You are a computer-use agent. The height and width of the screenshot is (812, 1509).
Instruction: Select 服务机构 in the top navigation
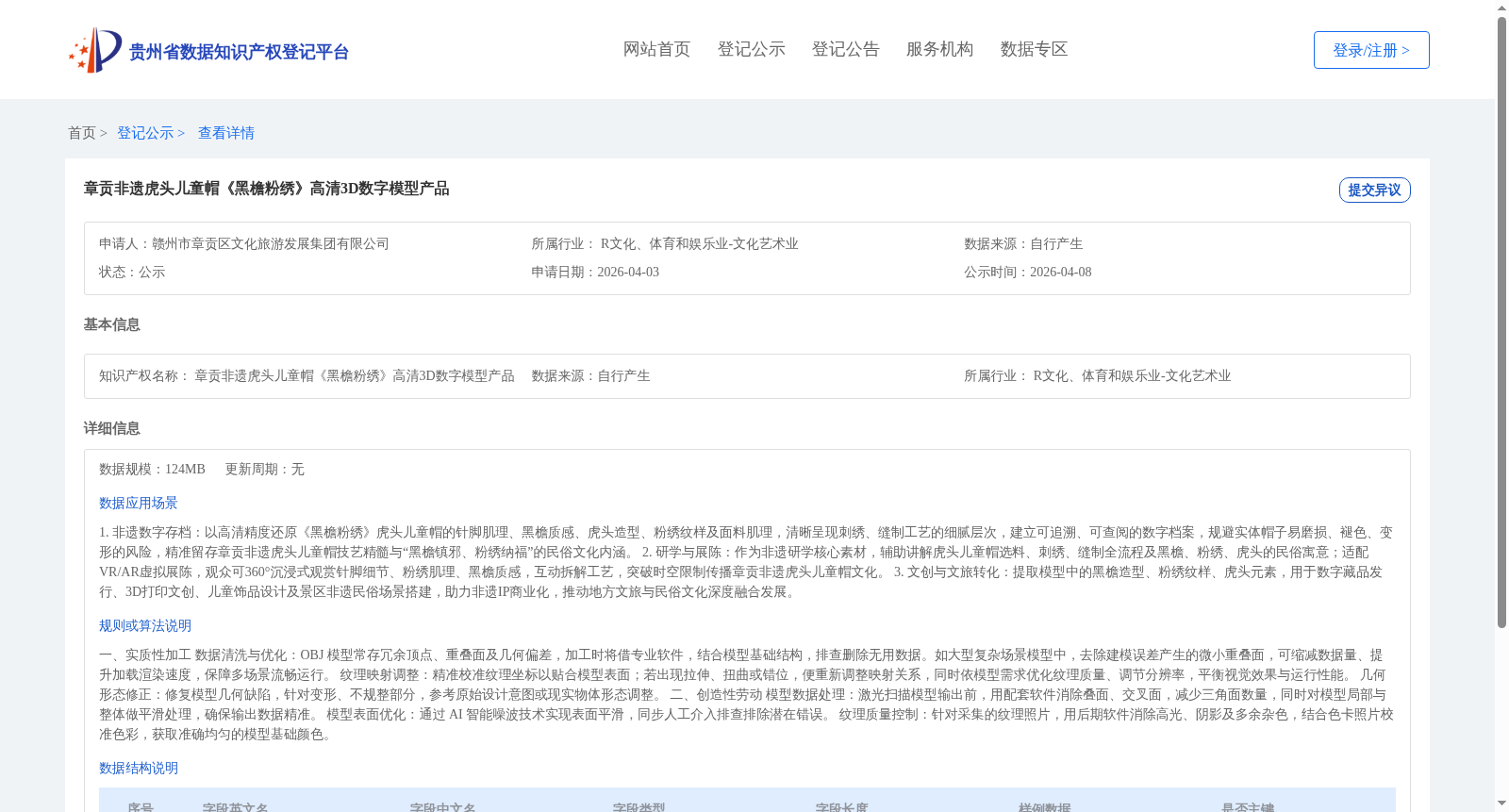(x=939, y=49)
